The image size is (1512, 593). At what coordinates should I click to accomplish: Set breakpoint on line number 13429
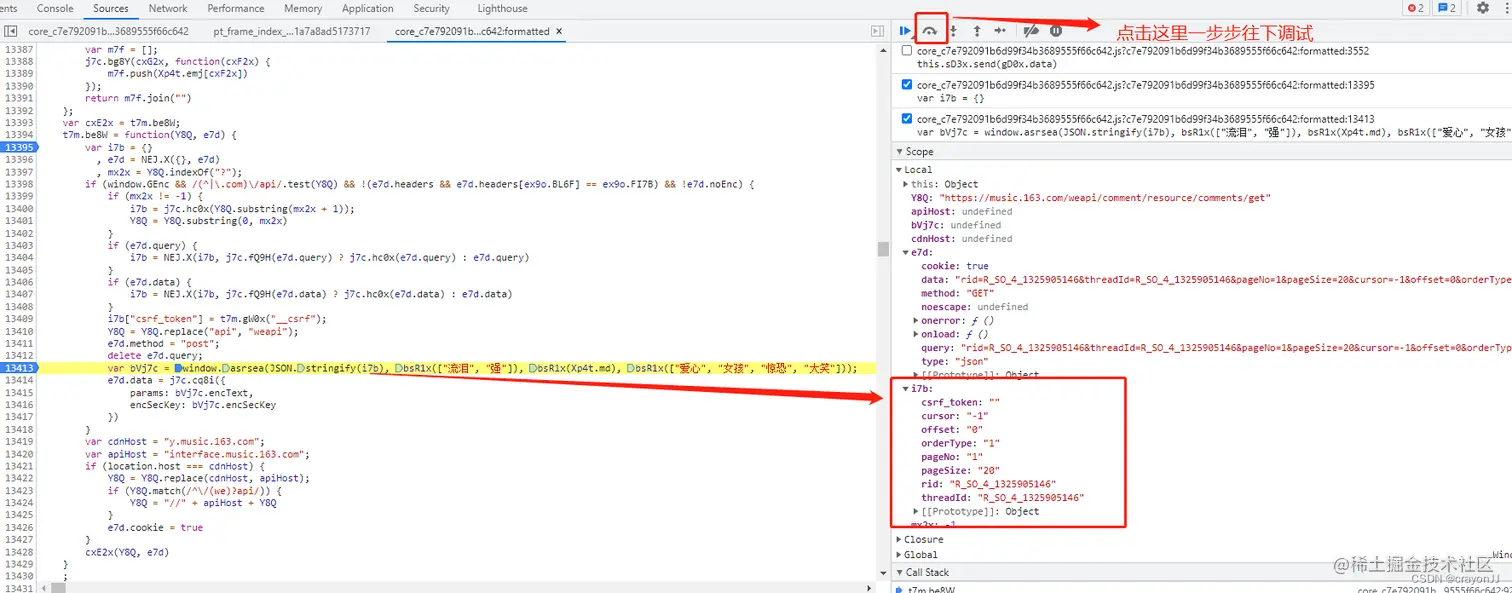pyautogui.click(x=19, y=564)
